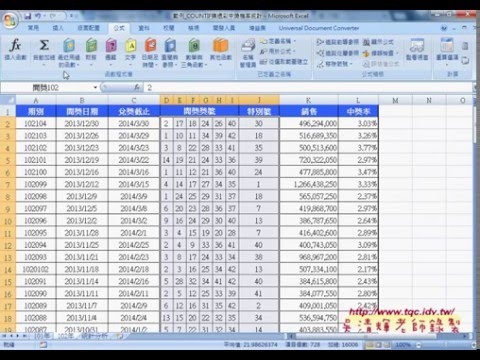Open the Name Manager

click(x=248, y=52)
